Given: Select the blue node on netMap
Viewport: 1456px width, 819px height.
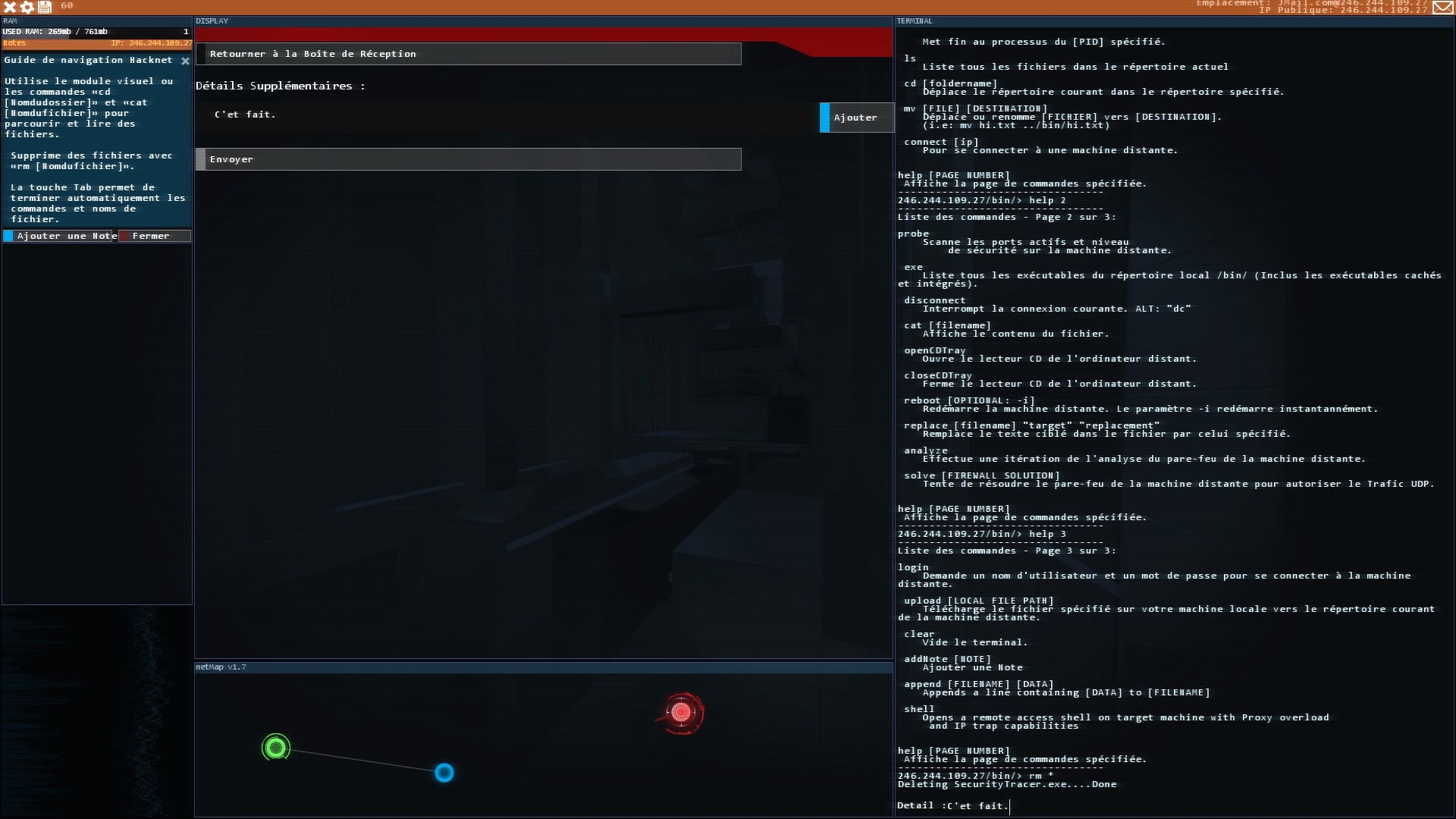Looking at the screenshot, I should tap(444, 773).
